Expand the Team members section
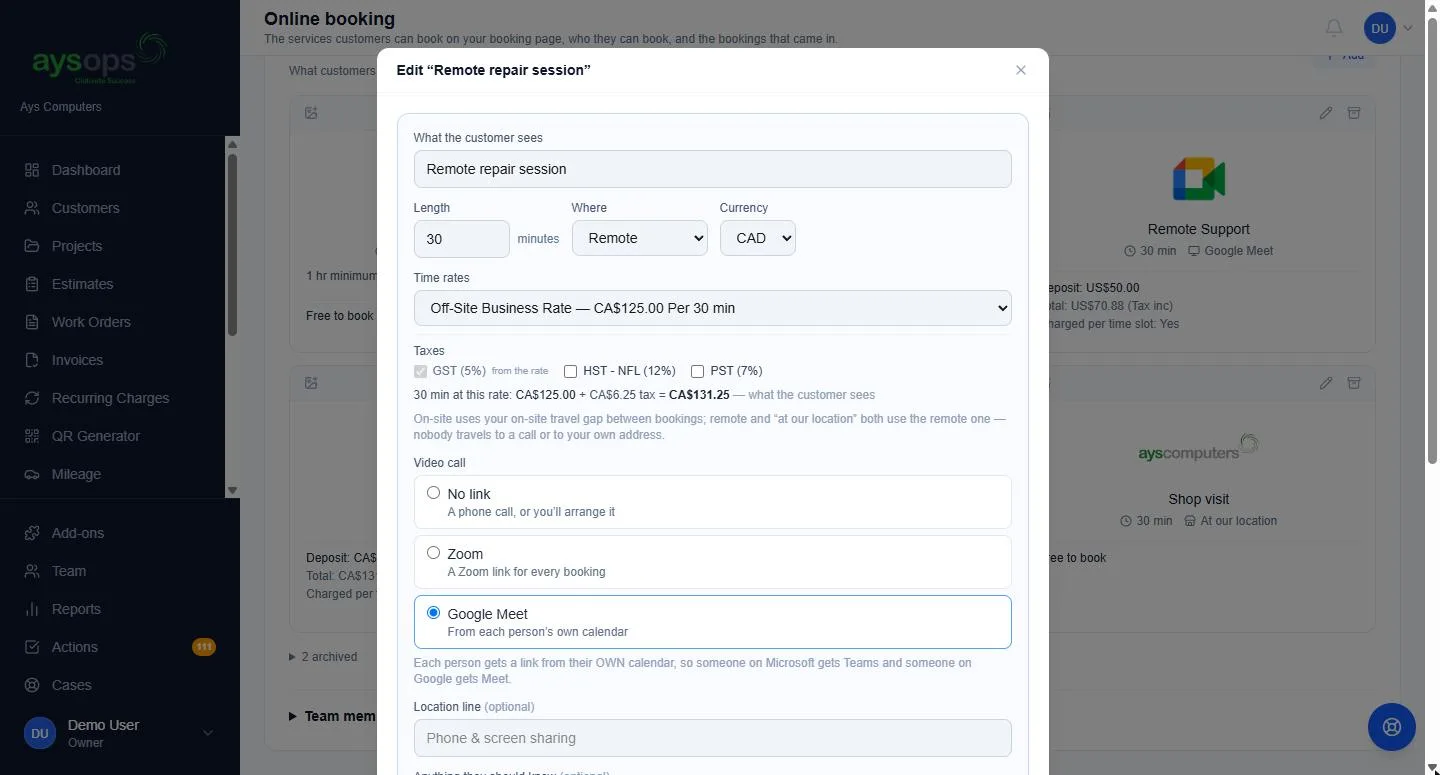This screenshot has width=1440, height=775. (332, 716)
